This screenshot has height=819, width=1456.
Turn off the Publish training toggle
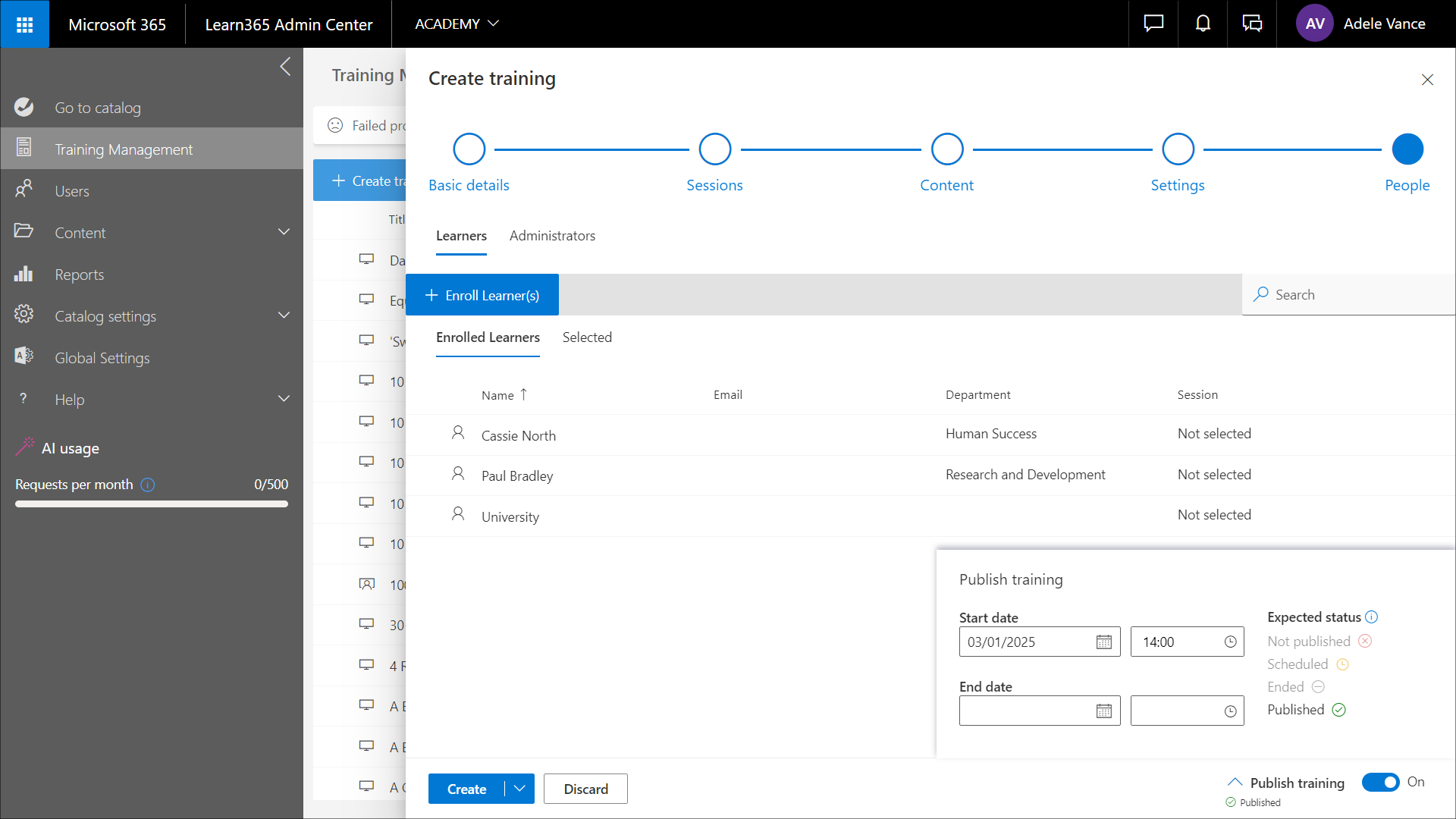(1380, 782)
